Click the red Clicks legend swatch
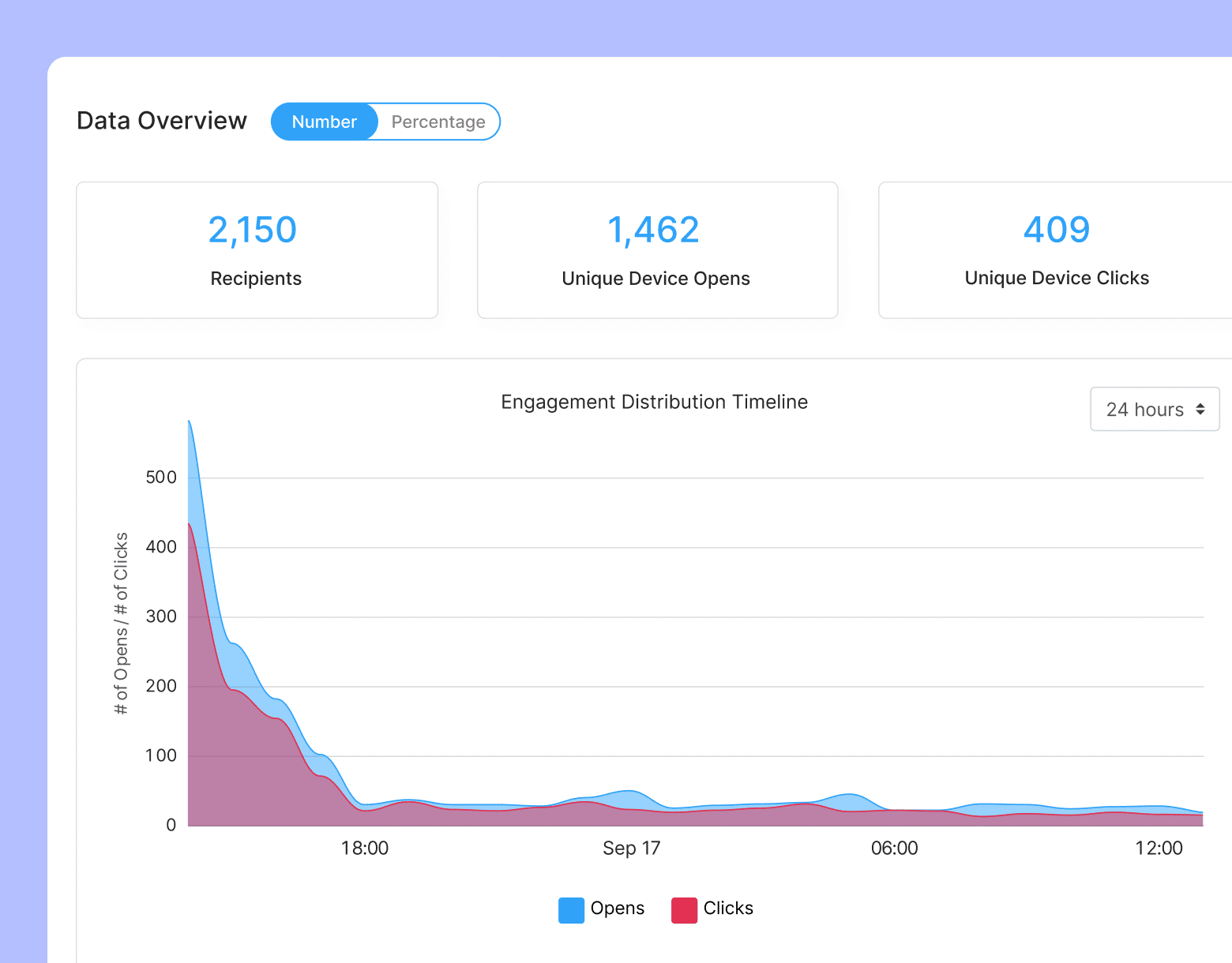Screen dimensions: 1232x963 point(682,909)
